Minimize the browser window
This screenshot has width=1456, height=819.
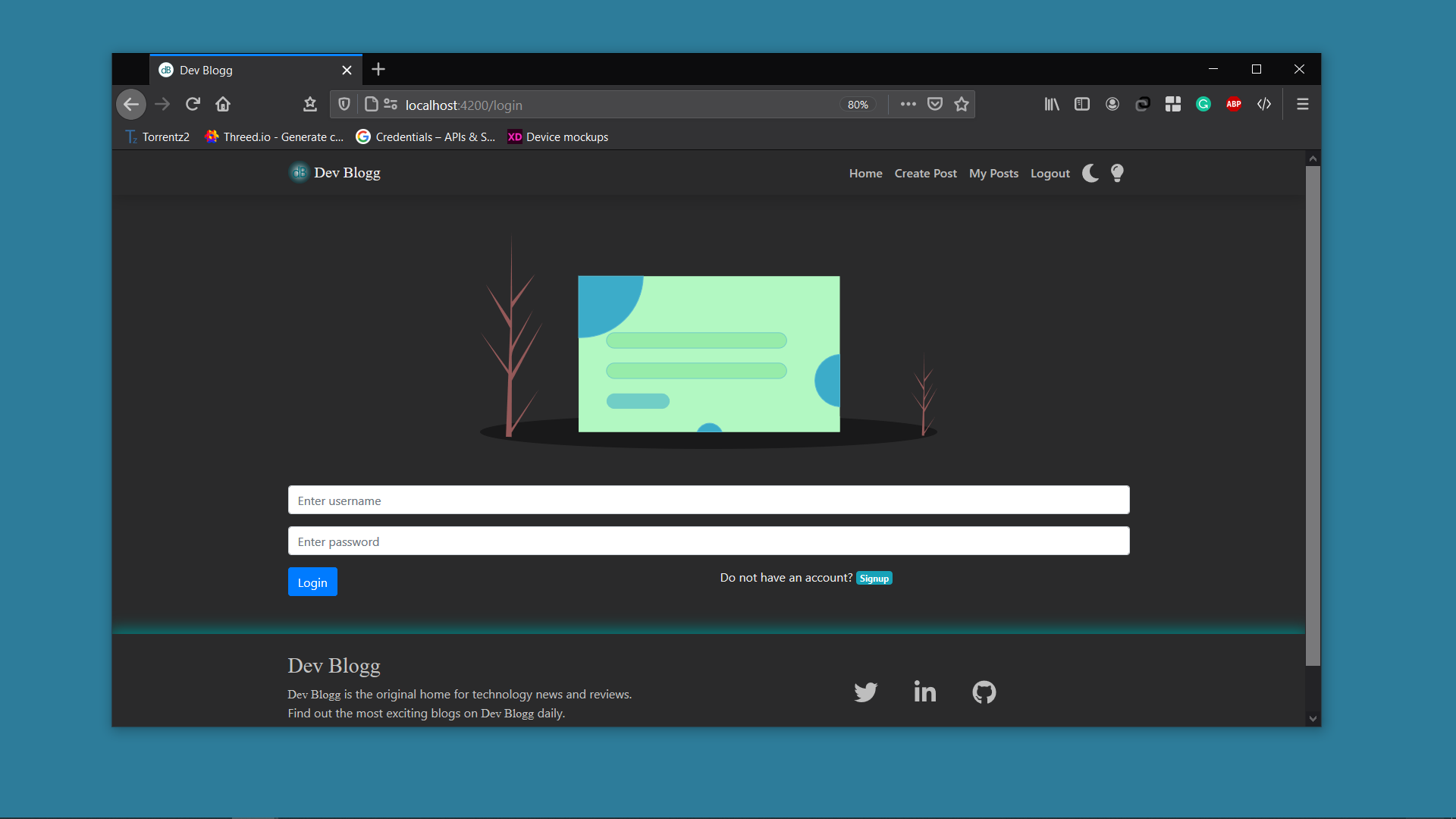click(1213, 69)
